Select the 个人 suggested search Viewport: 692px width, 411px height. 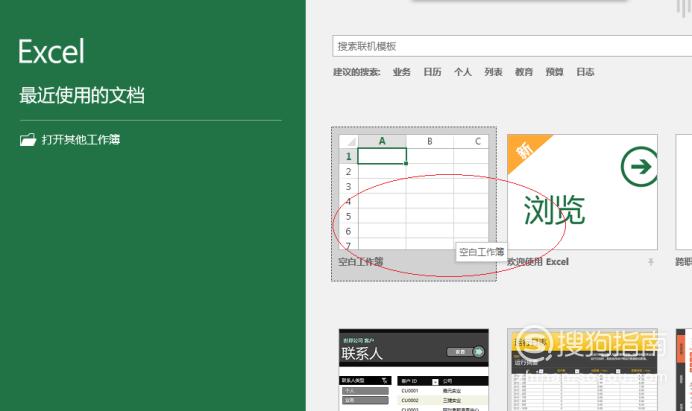click(x=463, y=72)
